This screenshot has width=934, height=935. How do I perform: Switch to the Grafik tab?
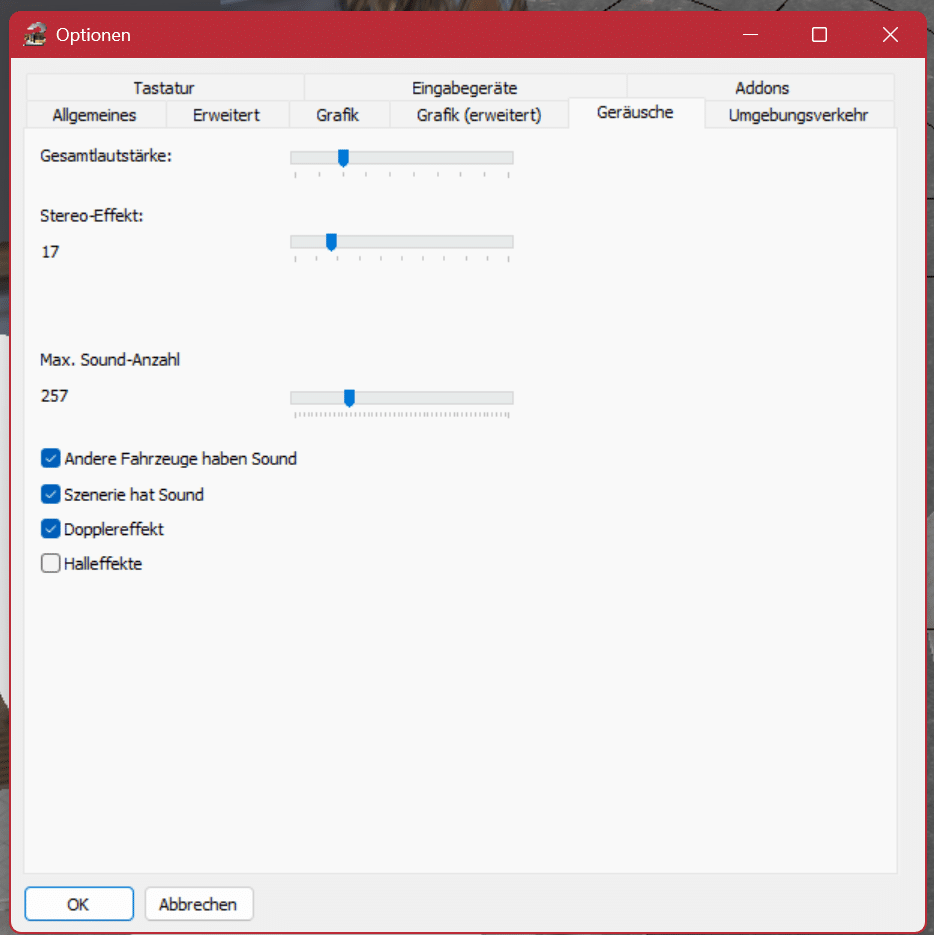coord(337,115)
